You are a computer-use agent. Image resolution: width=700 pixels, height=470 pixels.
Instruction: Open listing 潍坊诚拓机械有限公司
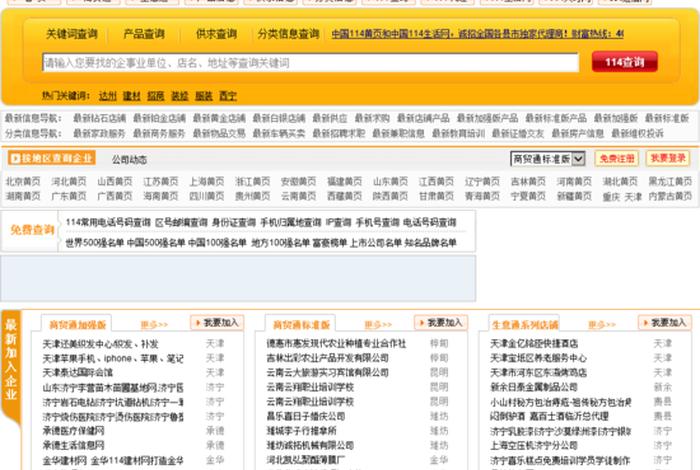[310, 445]
